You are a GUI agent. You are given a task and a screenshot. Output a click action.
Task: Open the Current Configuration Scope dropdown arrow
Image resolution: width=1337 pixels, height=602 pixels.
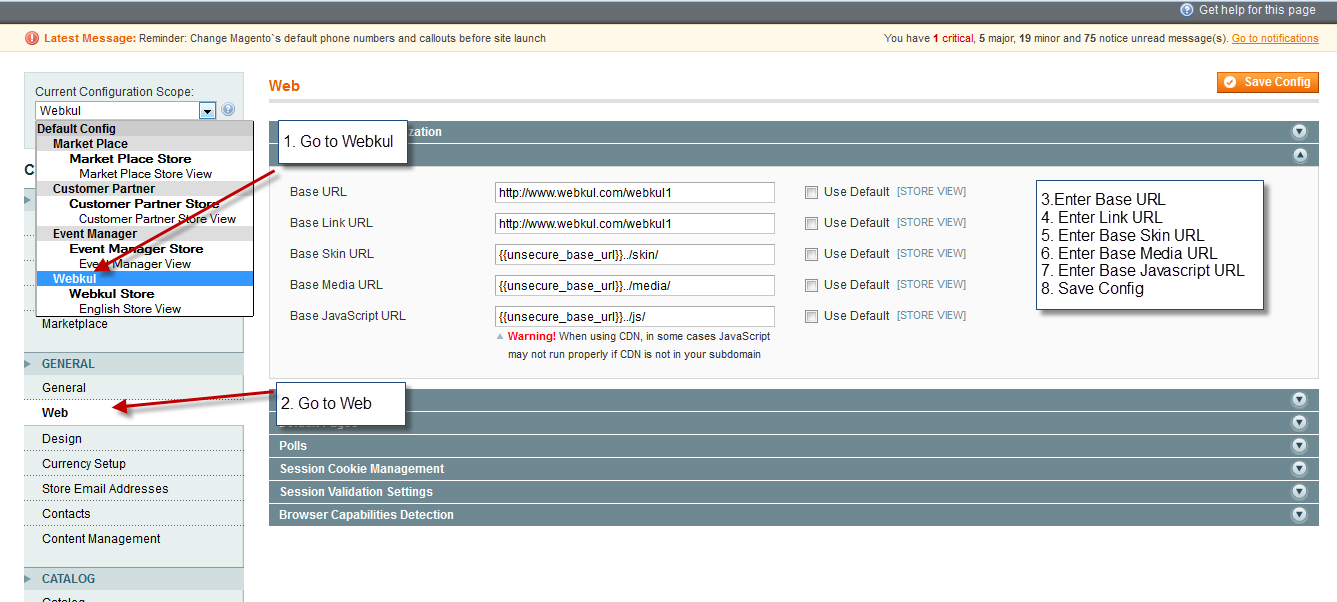click(x=207, y=111)
